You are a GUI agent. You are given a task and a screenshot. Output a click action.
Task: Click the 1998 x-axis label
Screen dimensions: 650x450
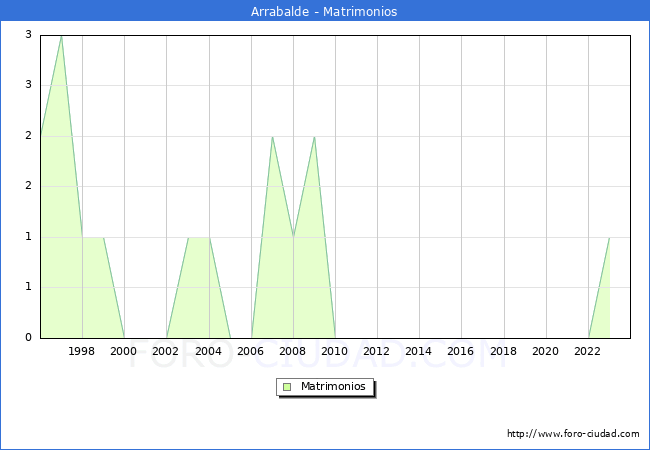click(81, 351)
